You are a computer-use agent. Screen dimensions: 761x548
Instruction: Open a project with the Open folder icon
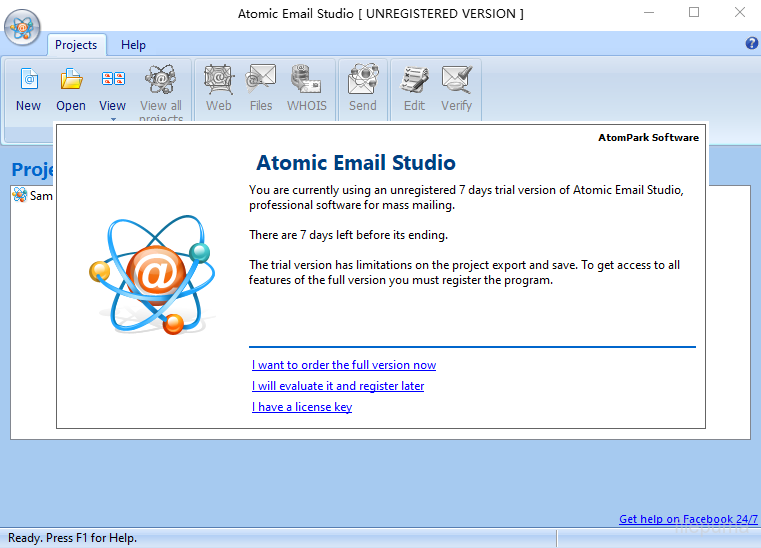coord(71,79)
